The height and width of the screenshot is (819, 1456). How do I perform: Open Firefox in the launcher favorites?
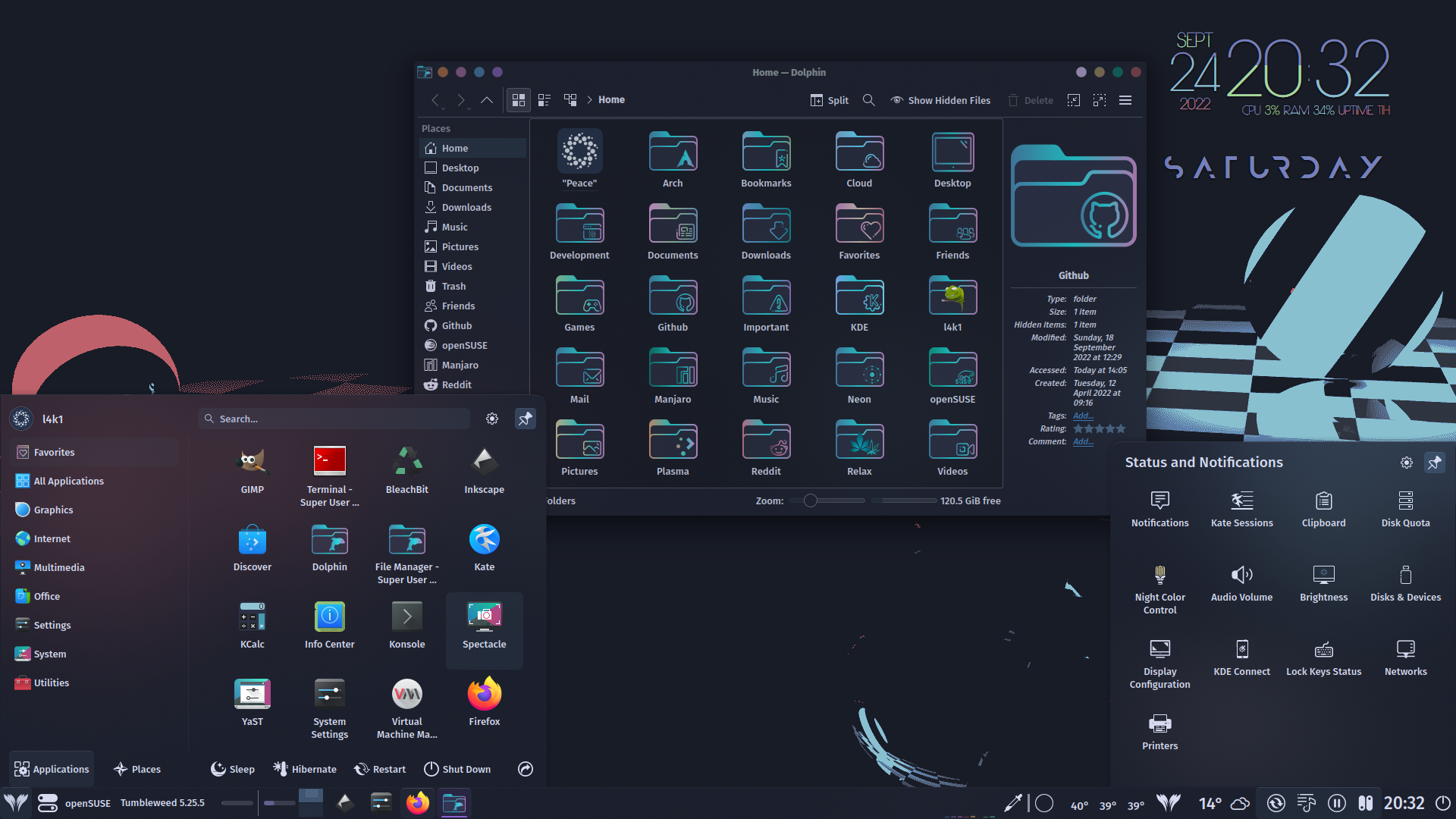click(484, 702)
